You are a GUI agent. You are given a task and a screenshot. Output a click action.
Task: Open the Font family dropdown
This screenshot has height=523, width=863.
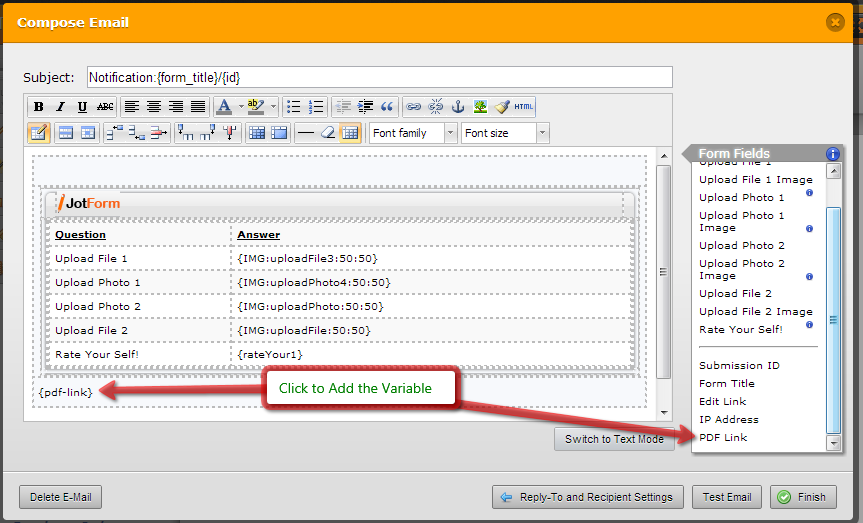tap(412, 133)
